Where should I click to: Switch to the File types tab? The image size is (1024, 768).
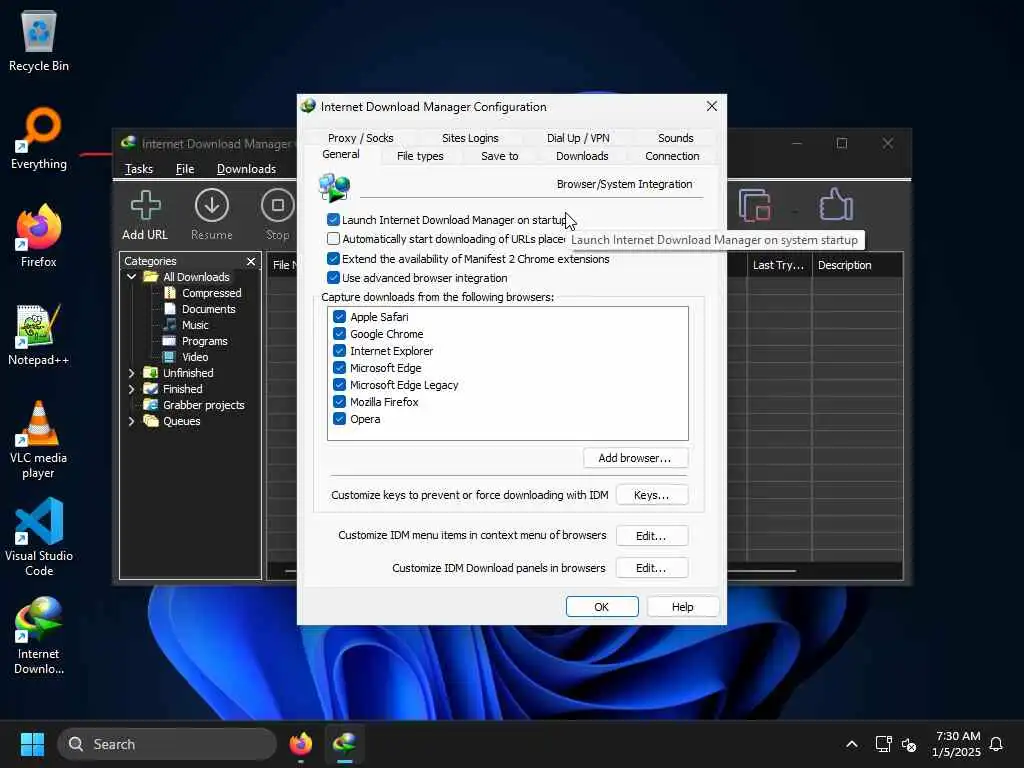click(420, 156)
